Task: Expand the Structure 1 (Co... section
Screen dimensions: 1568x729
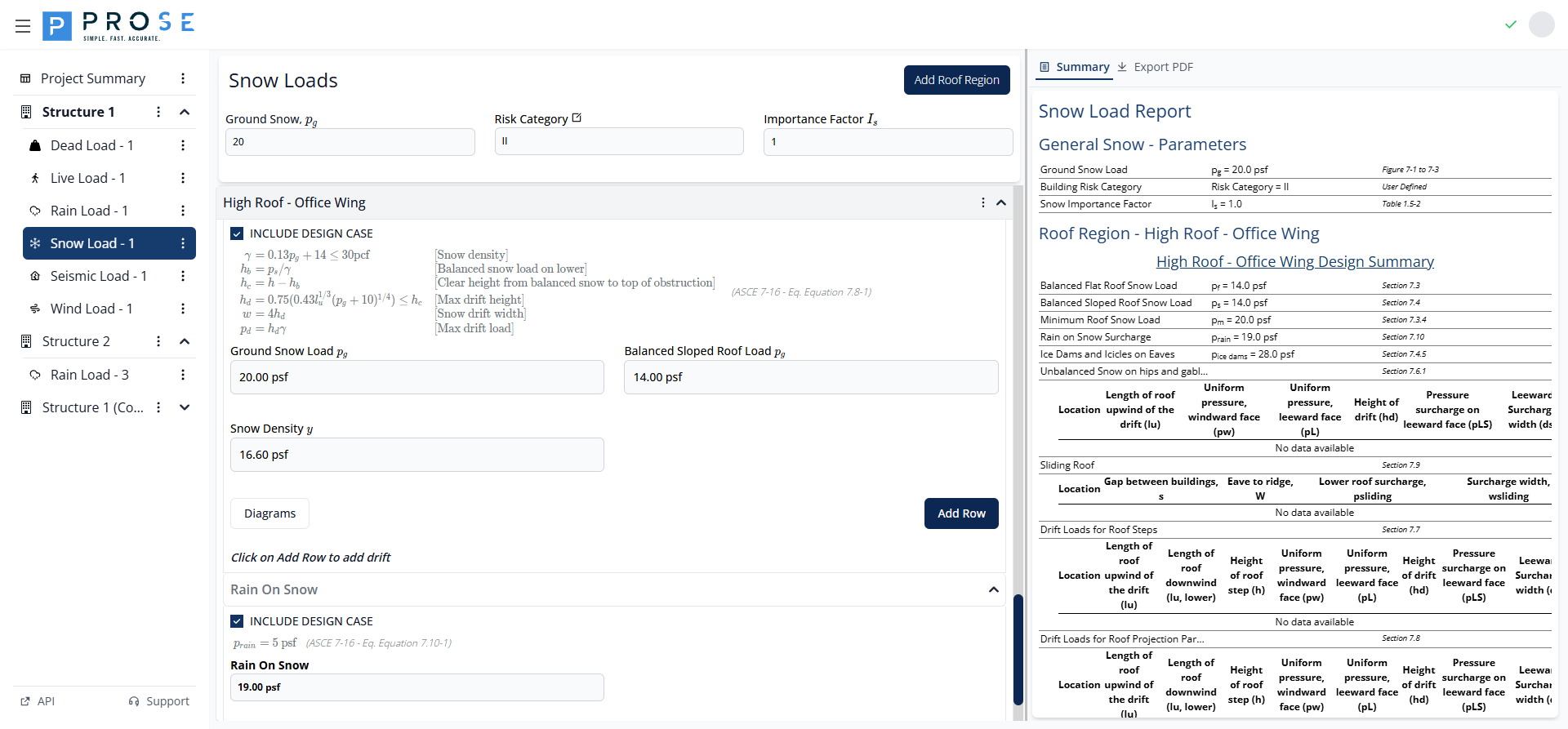Action: click(185, 407)
